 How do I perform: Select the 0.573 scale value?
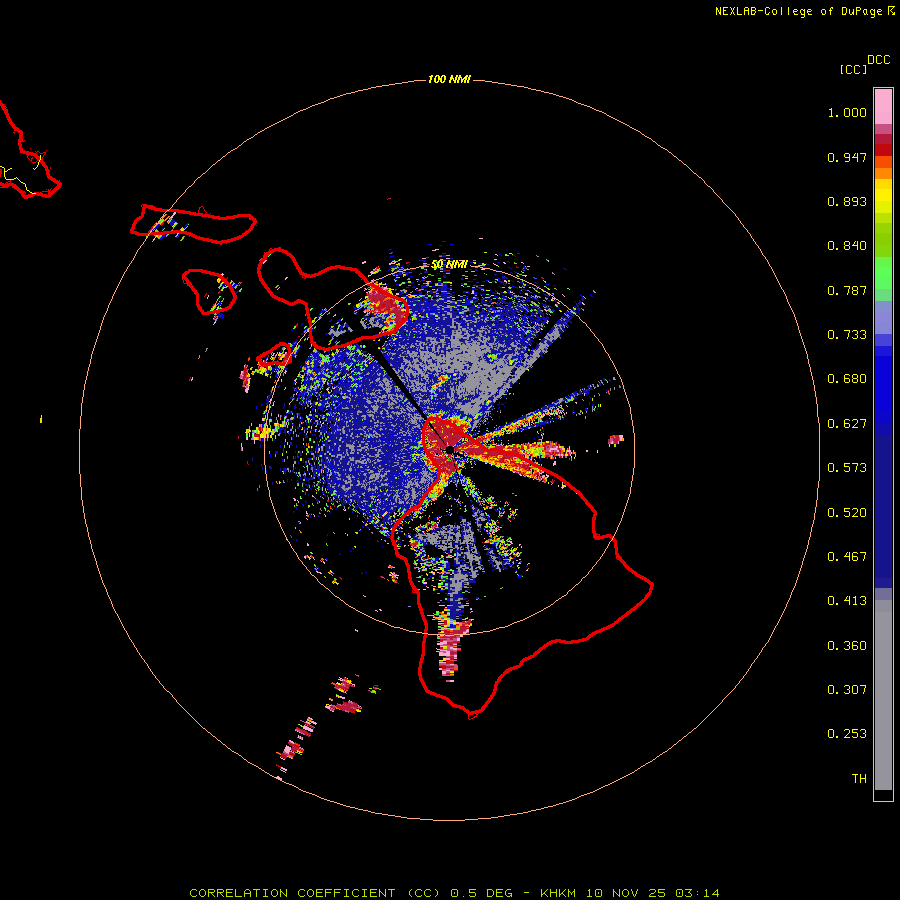[847, 468]
